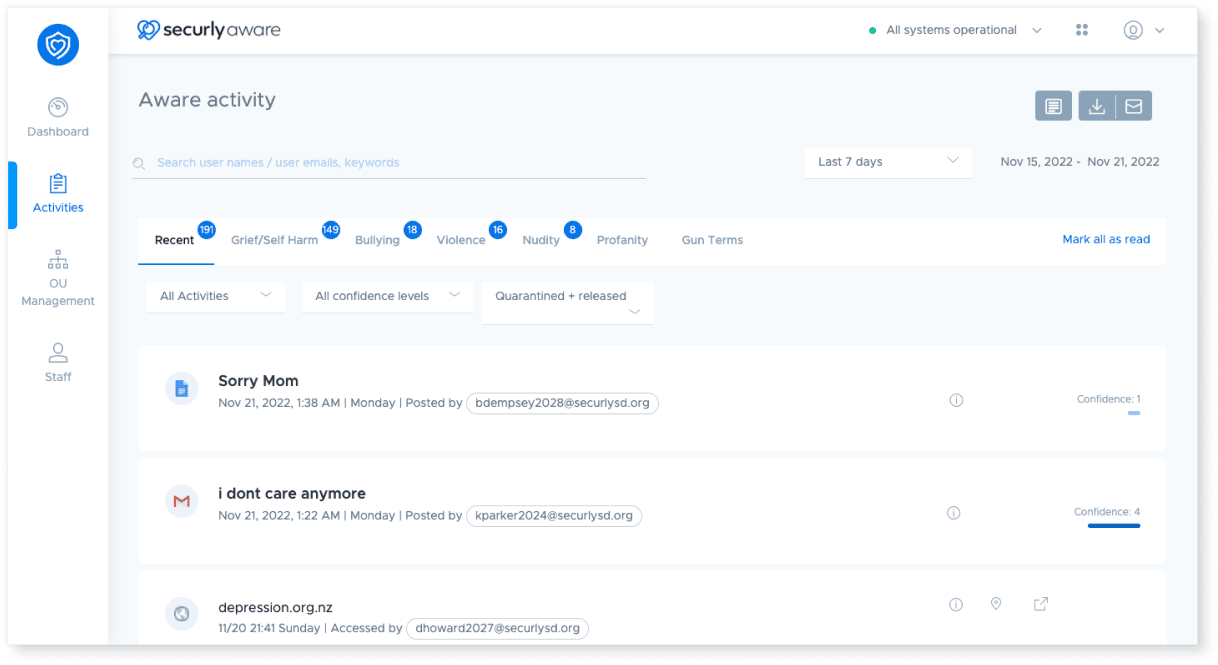Switch to Grief/Self Harm tab
The image size is (1218, 665).
[275, 240]
